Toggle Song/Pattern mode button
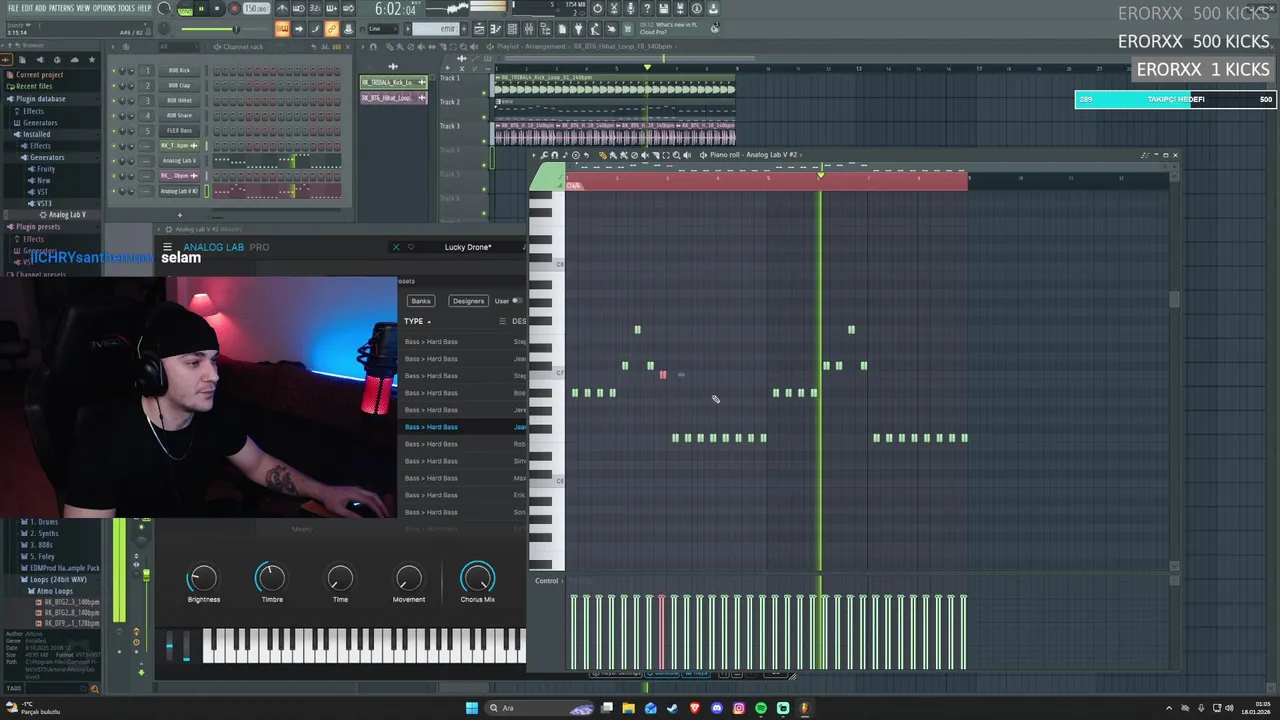Viewport: 1280px width, 720px height. point(185,9)
